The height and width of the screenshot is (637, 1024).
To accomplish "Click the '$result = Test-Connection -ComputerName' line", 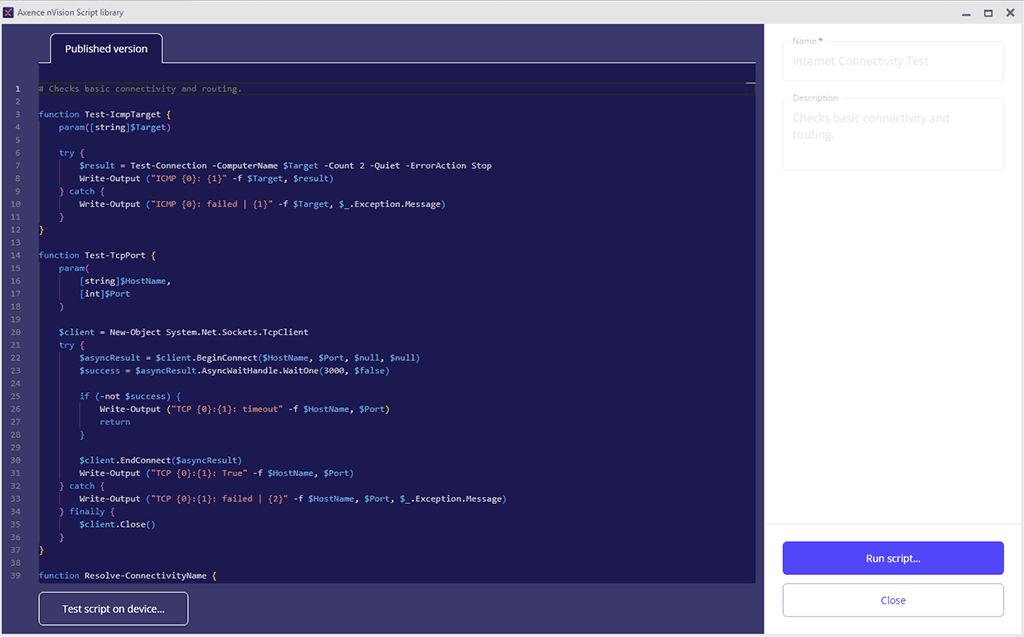I will pyautogui.click(x=285, y=166).
